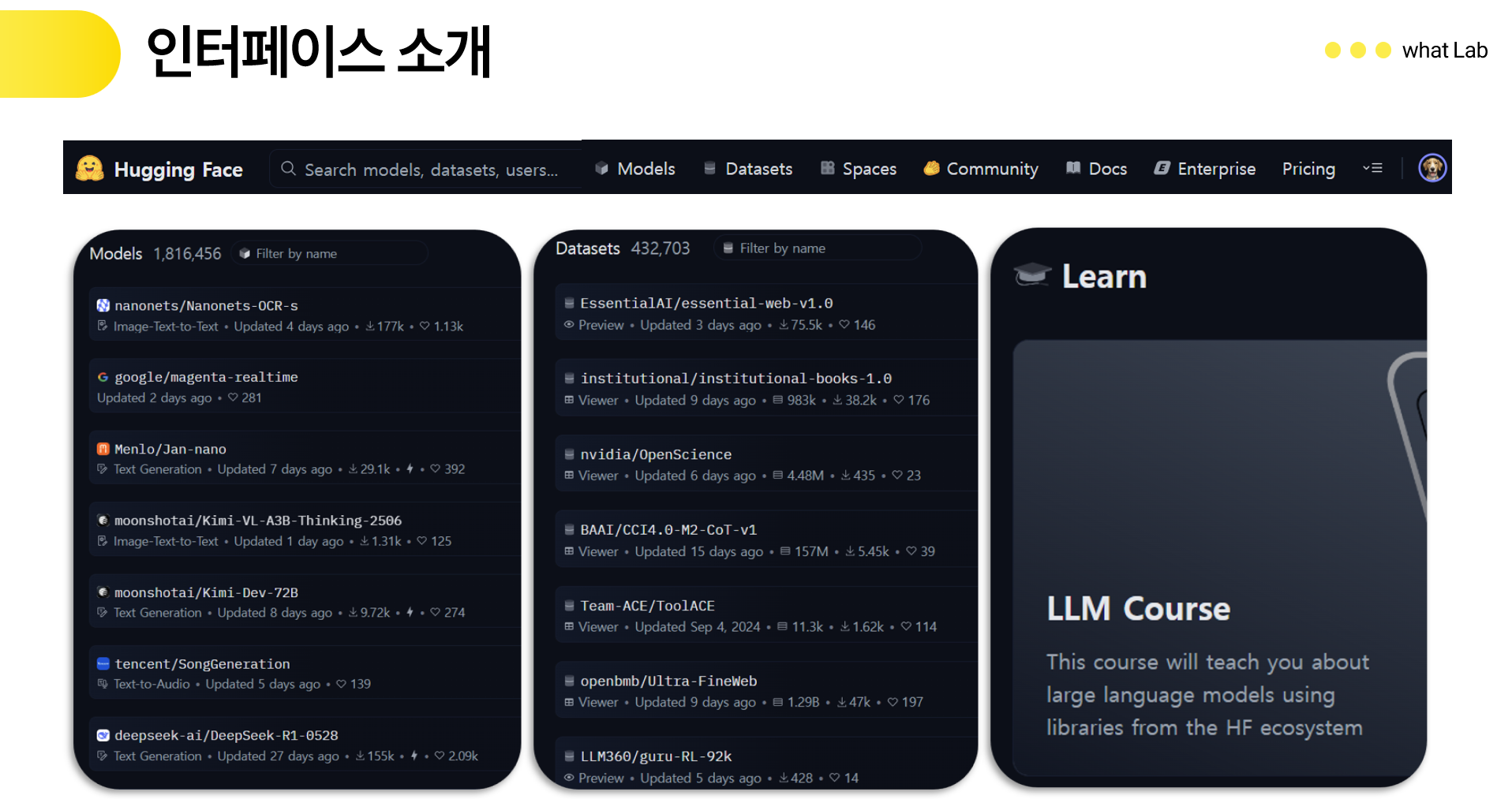Click the institutional-books dataset stack icon
This screenshot has height=799, width=1512.
pyautogui.click(x=569, y=379)
